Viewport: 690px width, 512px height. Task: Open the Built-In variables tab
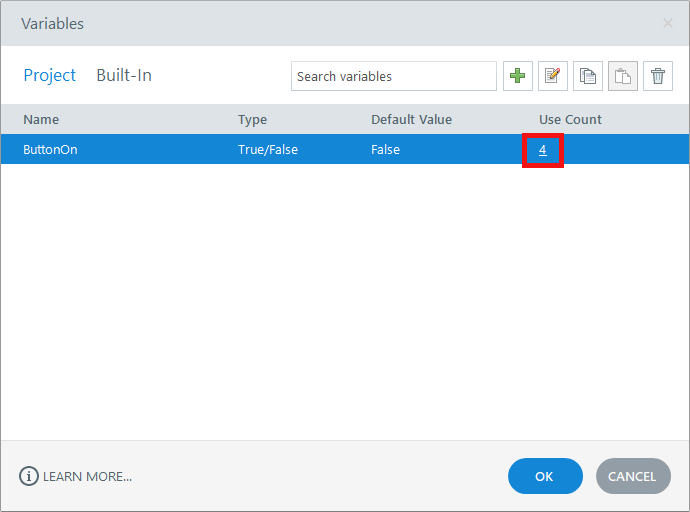124,75
